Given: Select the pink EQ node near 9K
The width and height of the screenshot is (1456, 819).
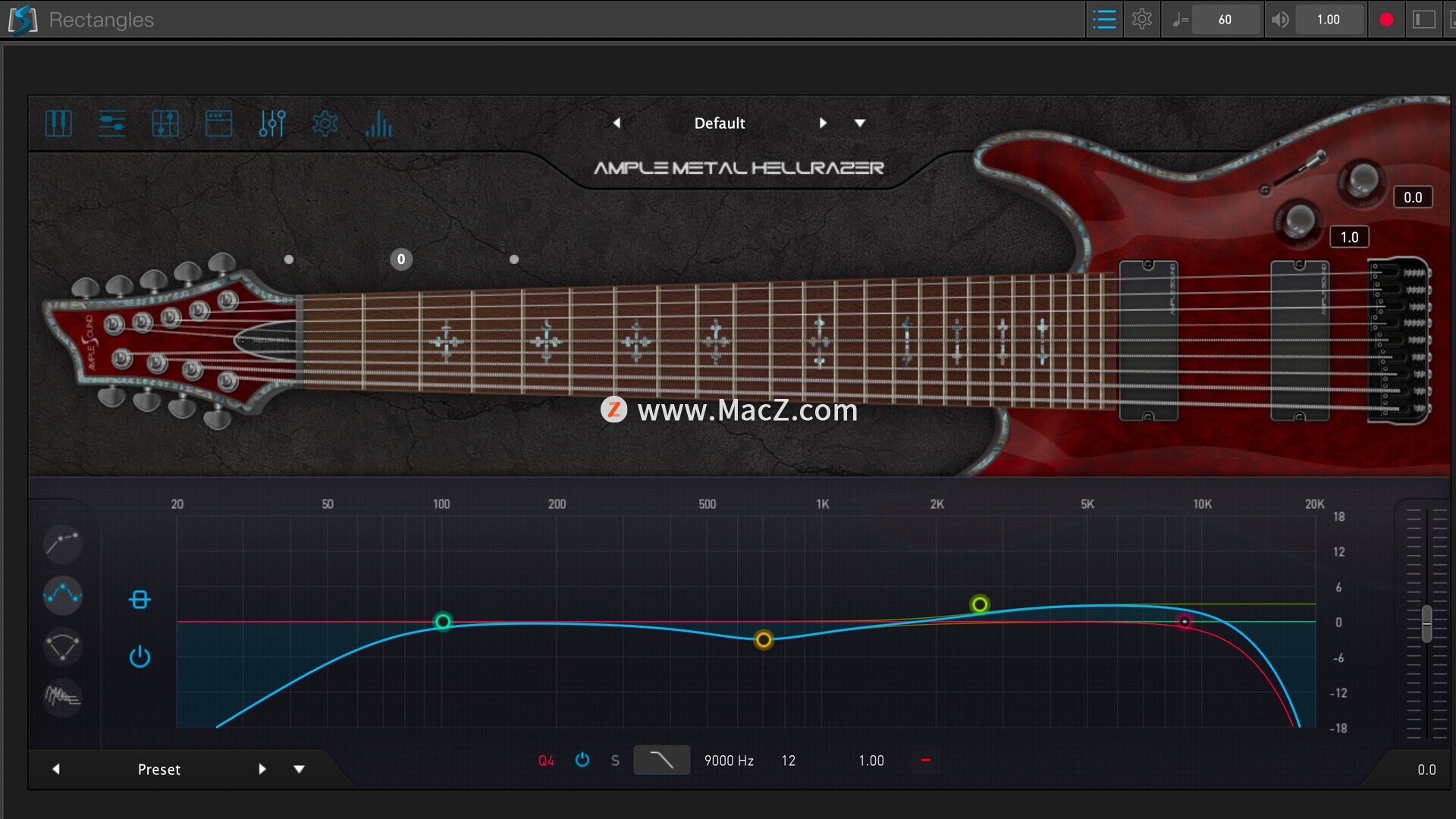Looking at the screenshot, I should pos(1184,622).
